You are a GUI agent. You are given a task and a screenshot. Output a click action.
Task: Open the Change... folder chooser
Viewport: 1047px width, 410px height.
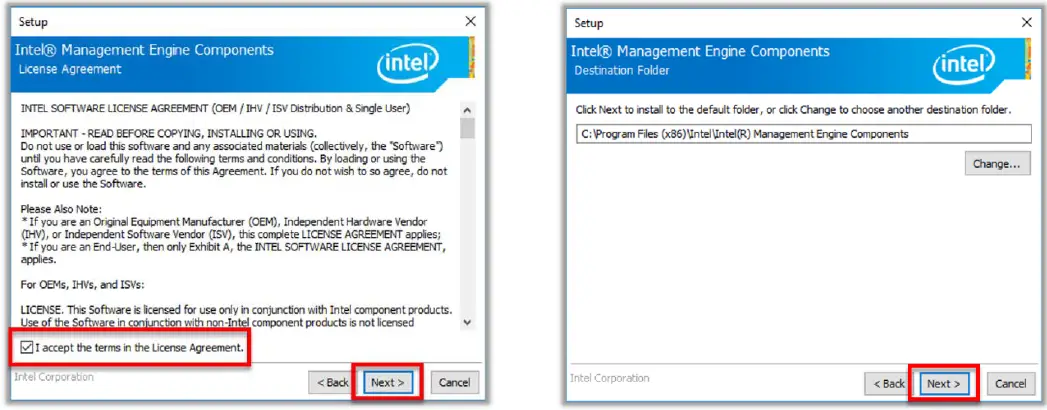pos(997,164)
